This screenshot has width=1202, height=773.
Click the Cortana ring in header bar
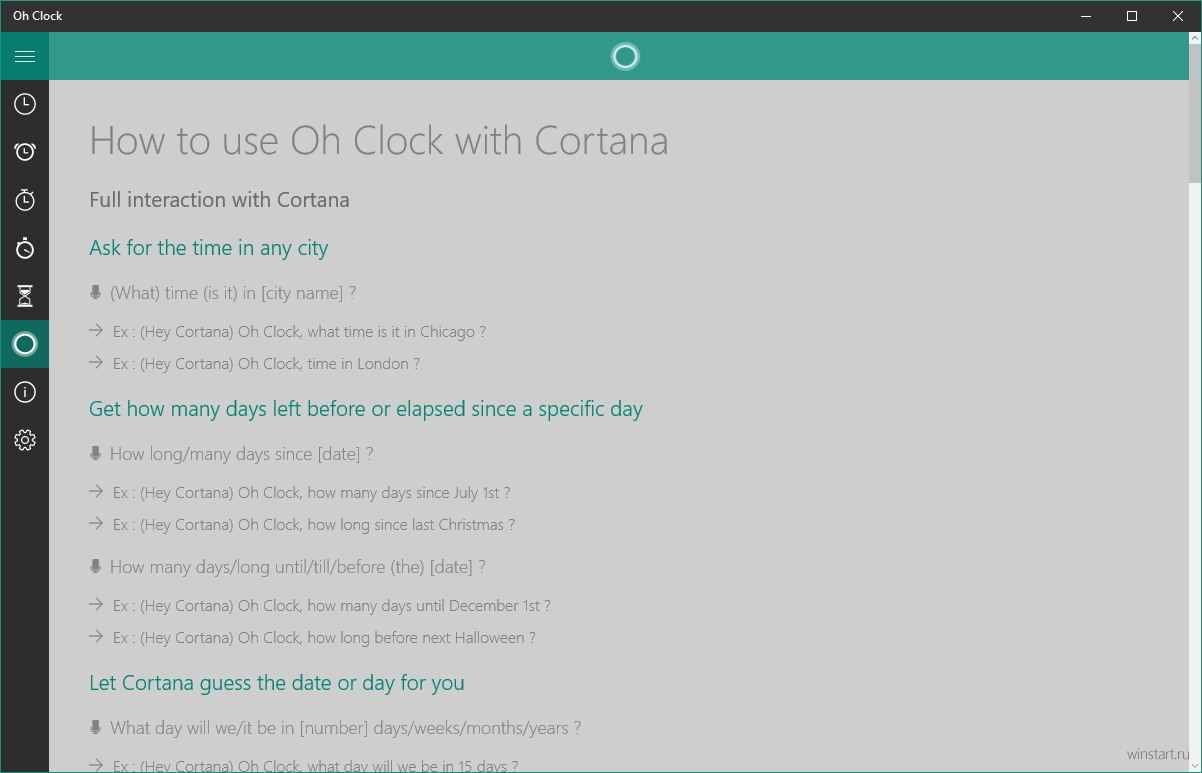pos(625,57)
